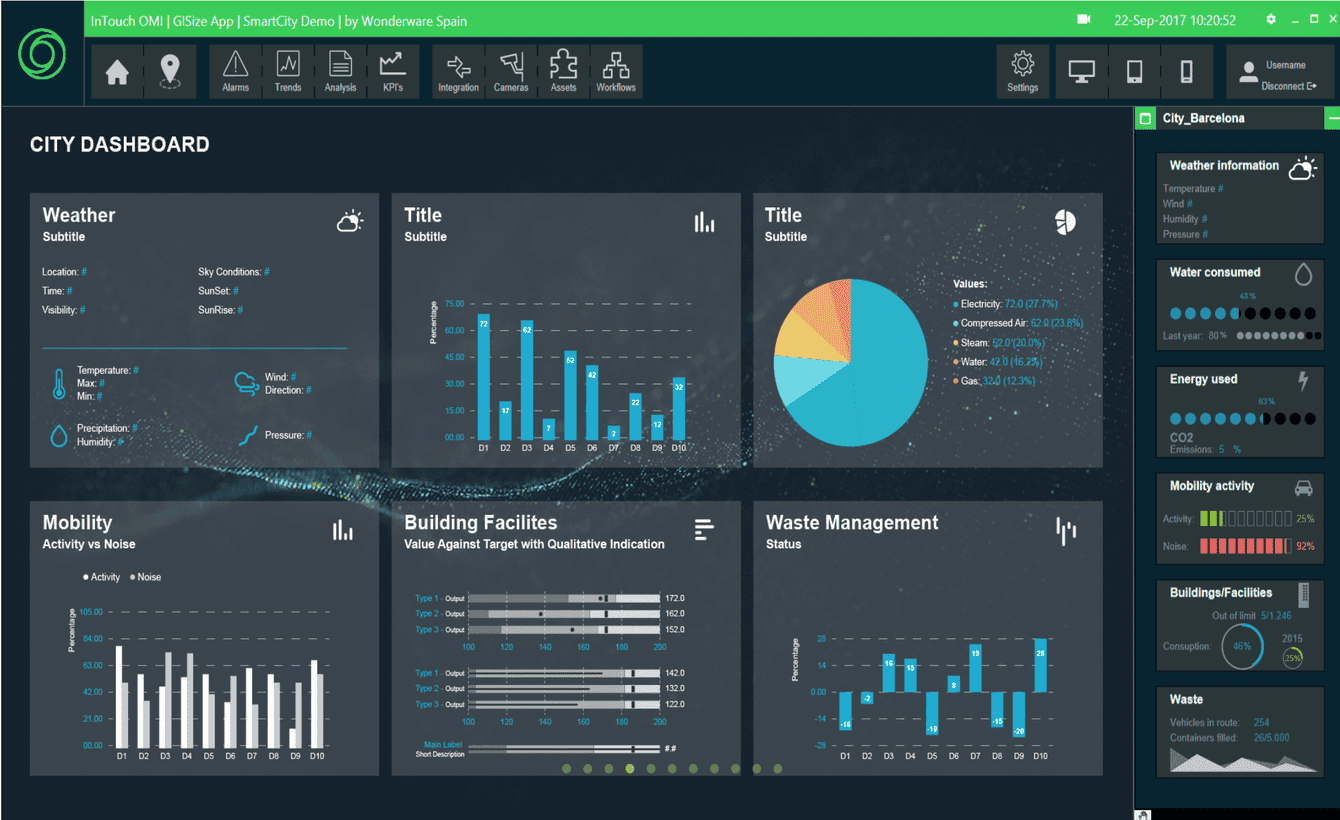Open the KPI's section
Screen dimensions: 1340x820
point(392,72)
